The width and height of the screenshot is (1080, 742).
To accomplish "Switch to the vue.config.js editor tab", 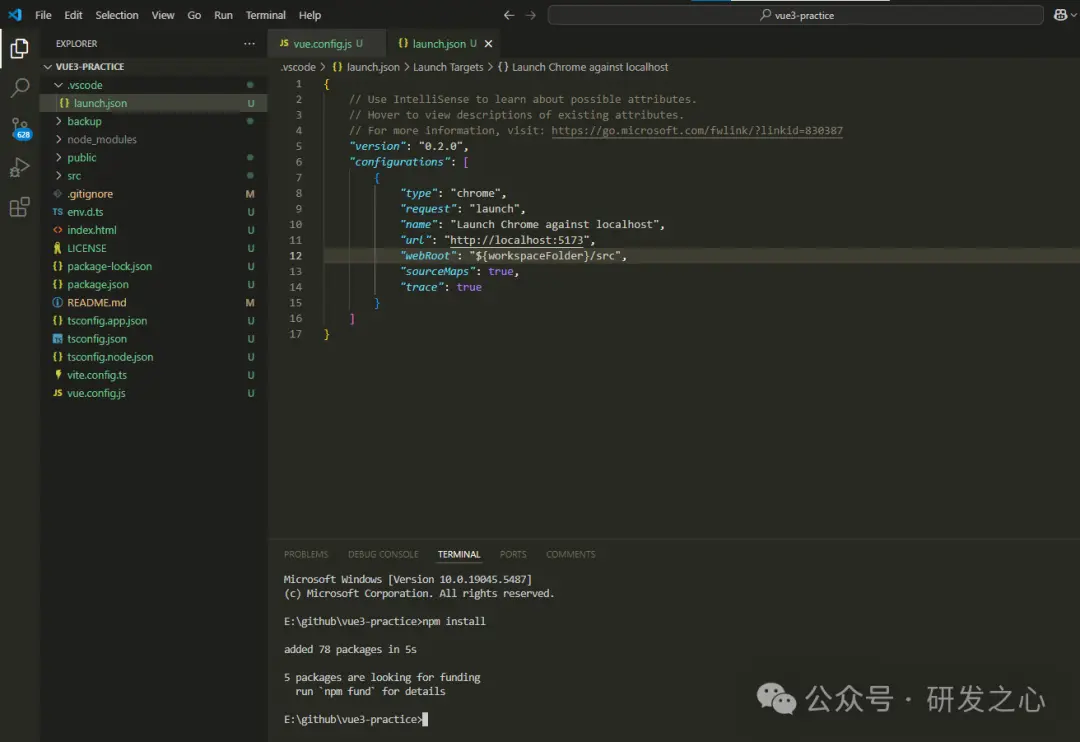I will [x=321, y=44].
